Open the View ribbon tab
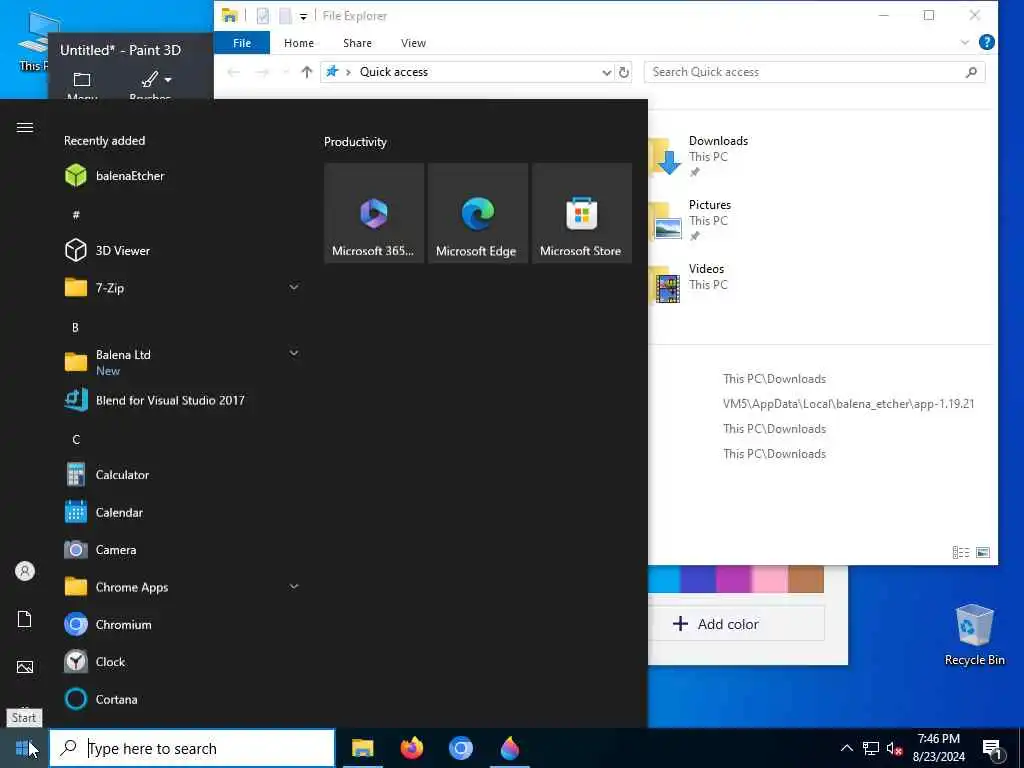Screen dimensions: 1024x768 [413, 43]
